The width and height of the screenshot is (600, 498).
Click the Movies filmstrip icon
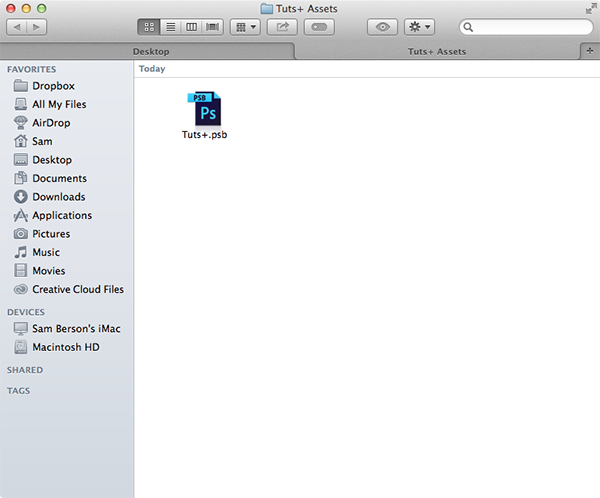point(21,271)
